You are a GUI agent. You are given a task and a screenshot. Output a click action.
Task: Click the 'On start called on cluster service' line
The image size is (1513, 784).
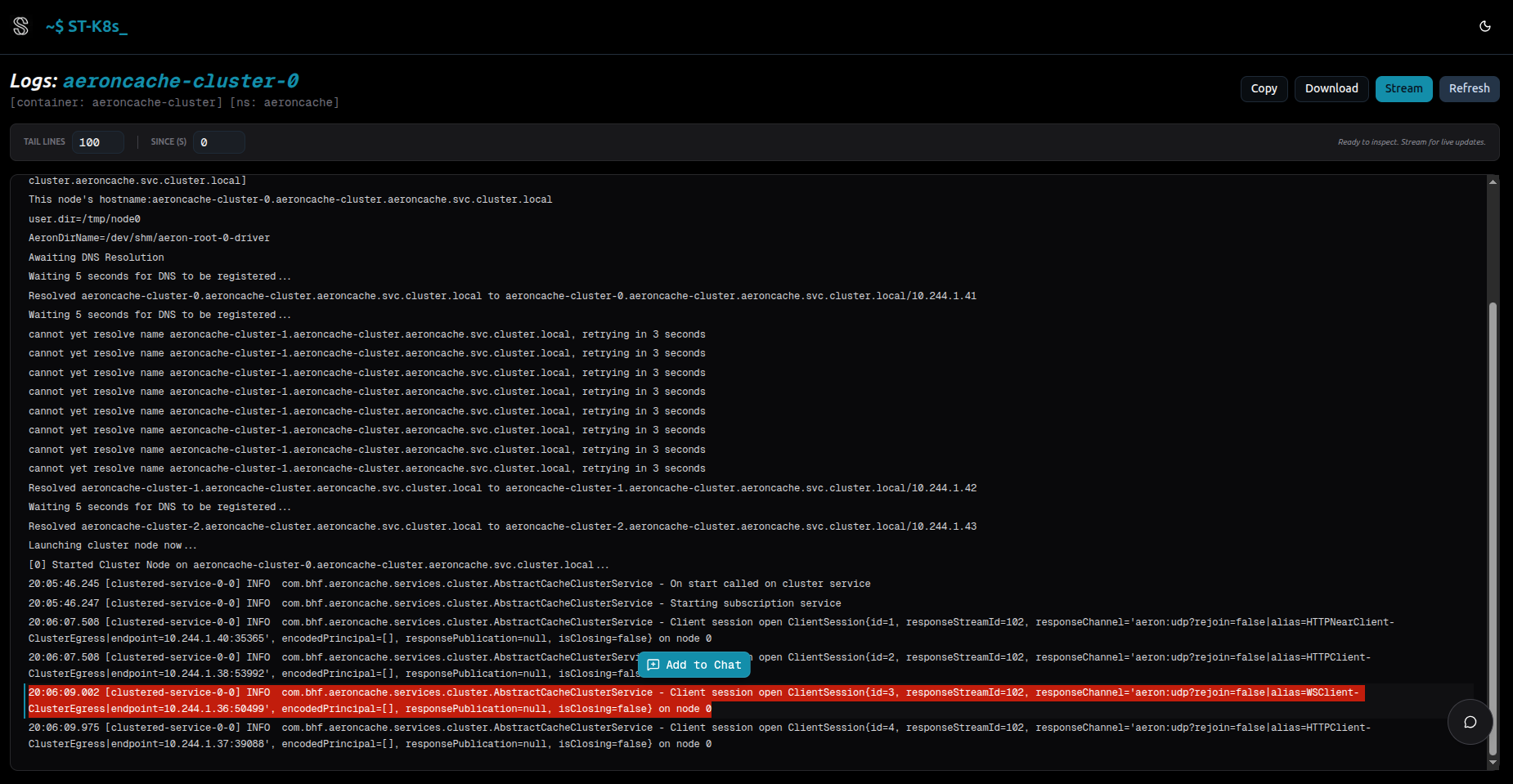[449, 584]
